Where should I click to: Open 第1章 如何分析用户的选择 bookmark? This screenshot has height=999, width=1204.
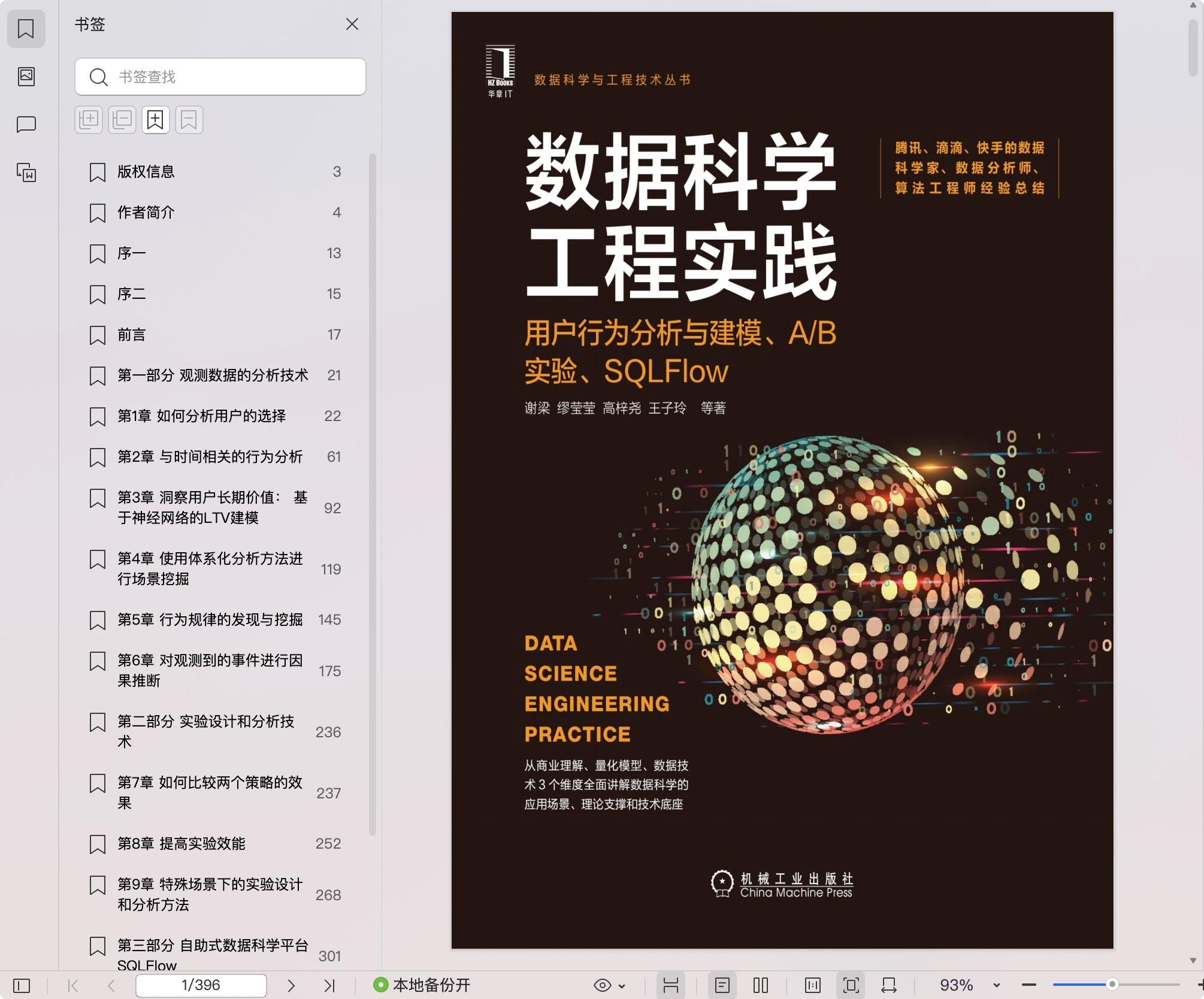(x=216, y=416)
